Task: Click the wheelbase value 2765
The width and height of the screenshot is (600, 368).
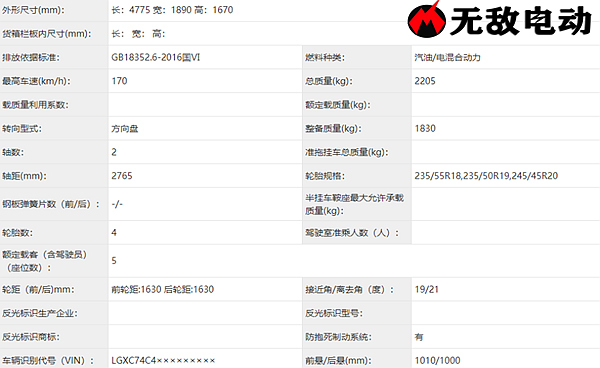Action: coord(122,176)
